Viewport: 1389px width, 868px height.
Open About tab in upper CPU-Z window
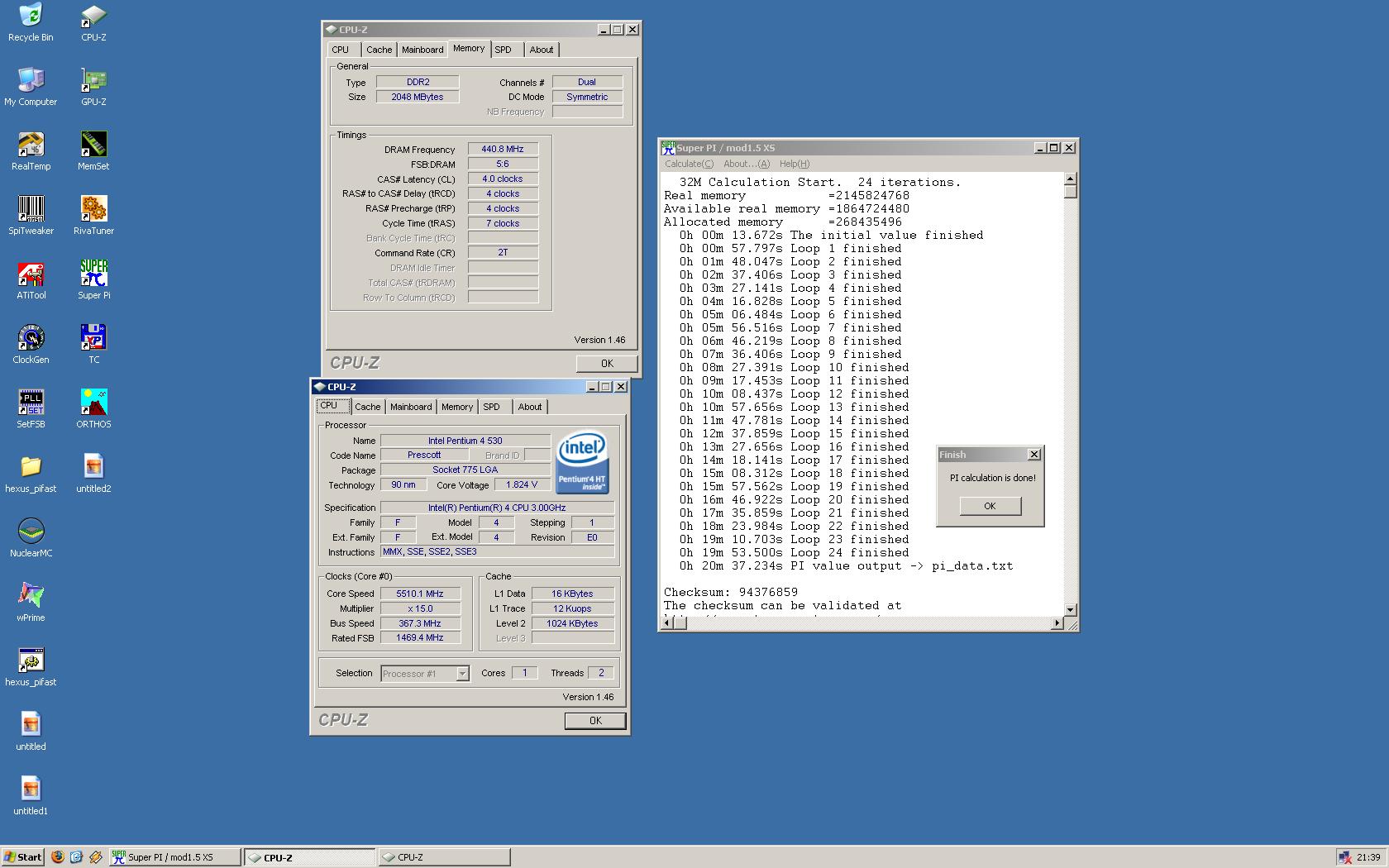tap(542, 50)
